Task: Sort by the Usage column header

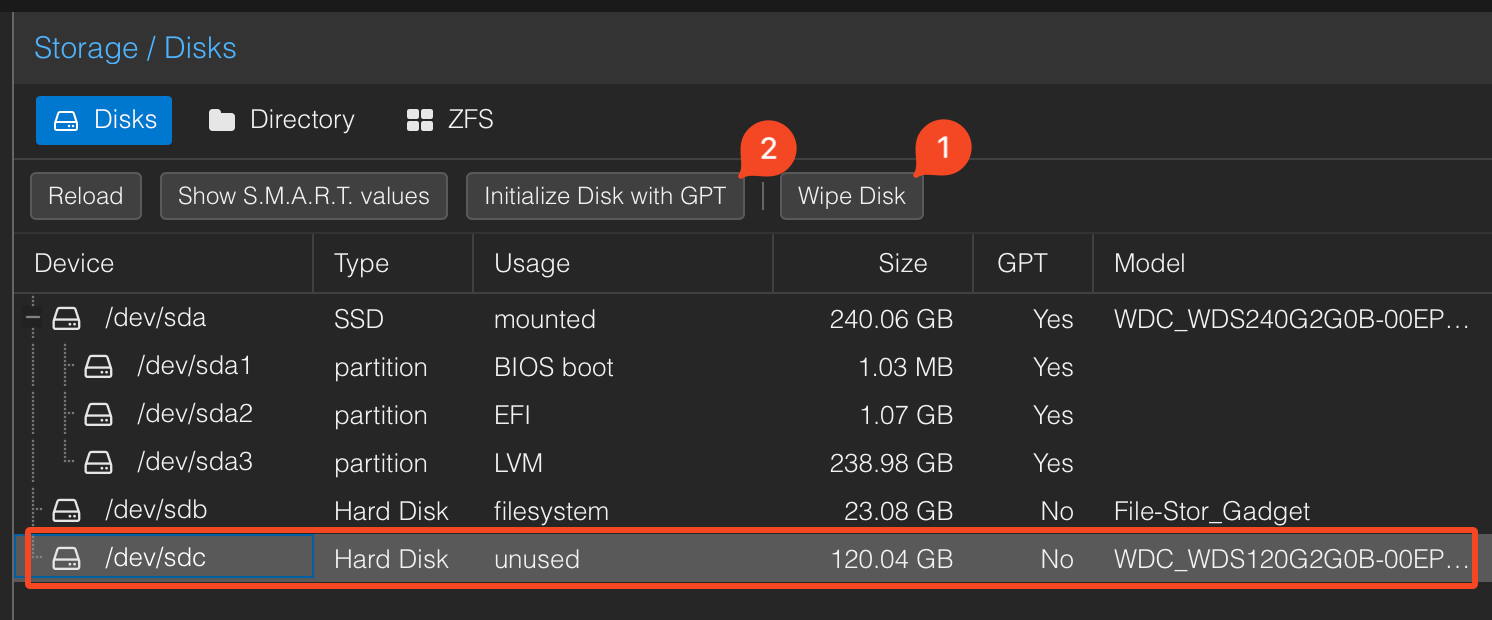Action: coord(623,264)
